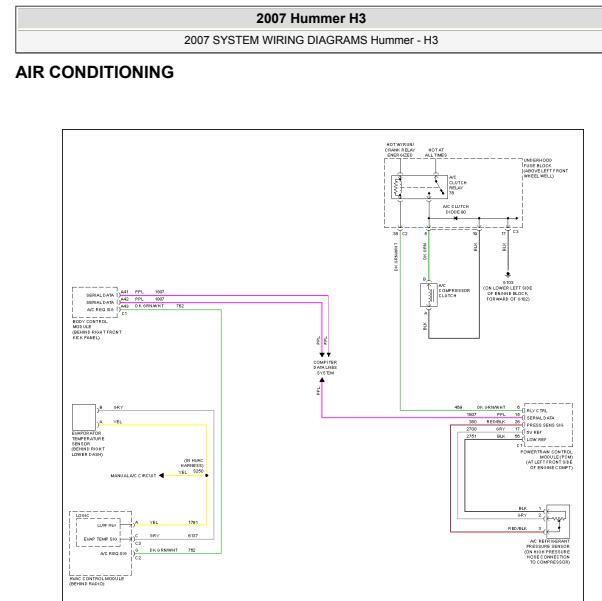The width and height of the screenshot is (602, 601).
Task: Click the "RED/BLK" wire label at pressure sensor
Action: [517, 528]
